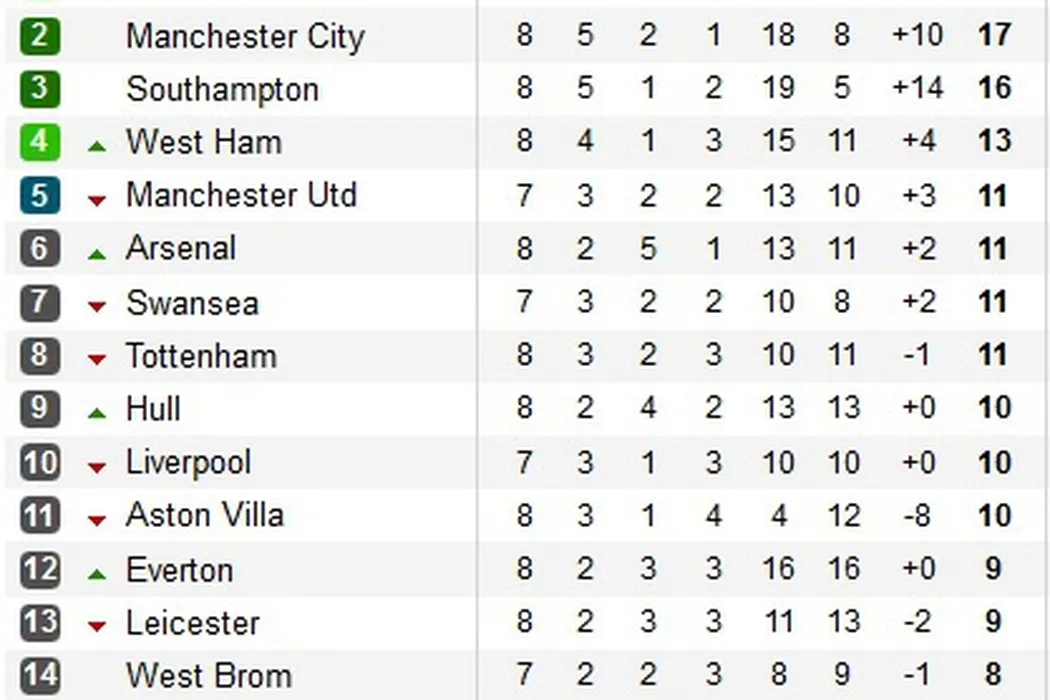Click Southampton's +14 goal difference
The image size is (1050, 700).
click(916, 88)
